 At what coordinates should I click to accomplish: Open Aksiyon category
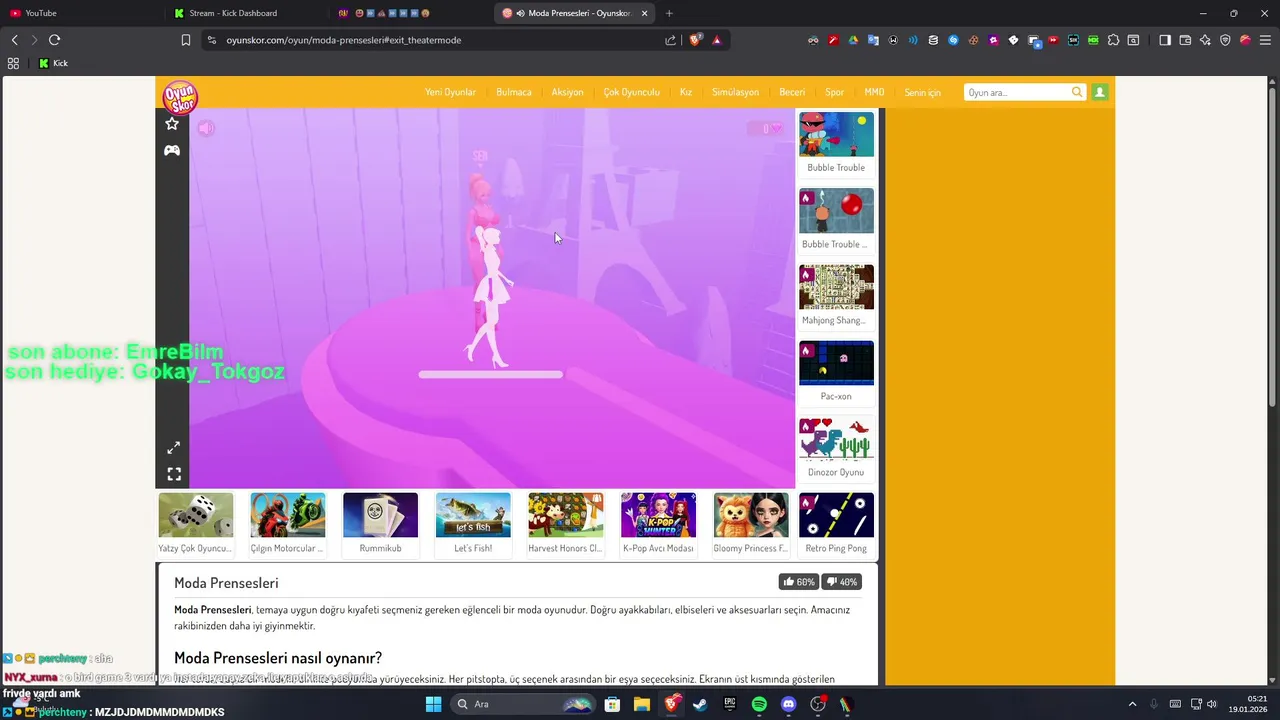[x=567, y=92]
